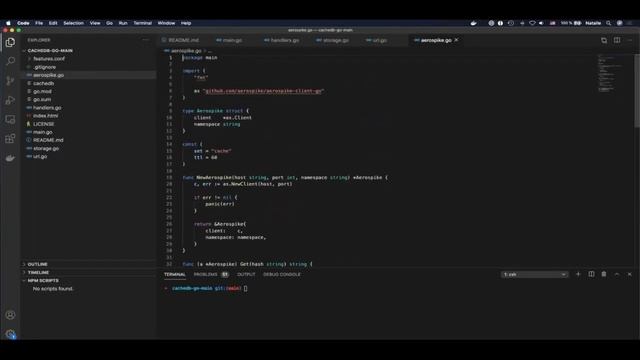Switch to the handlers.go editor tab
640x360 pixels.
(x=284, y=40)
